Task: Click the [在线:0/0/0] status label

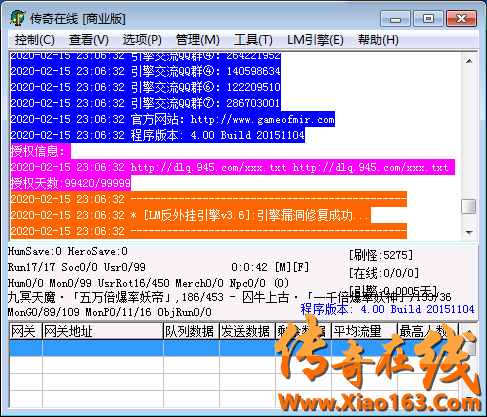Action: tap(384, 273)
